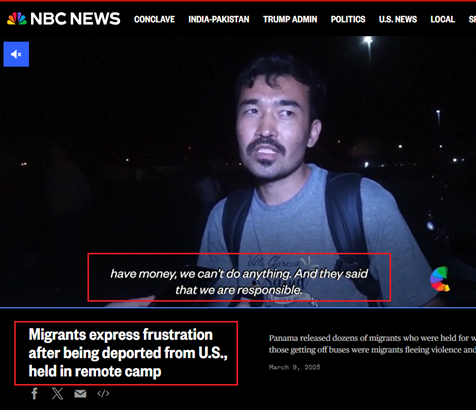This screenshot has height=410, width=476.
Task: Click the video progress bar under player
Action: [x=238, y=307]
